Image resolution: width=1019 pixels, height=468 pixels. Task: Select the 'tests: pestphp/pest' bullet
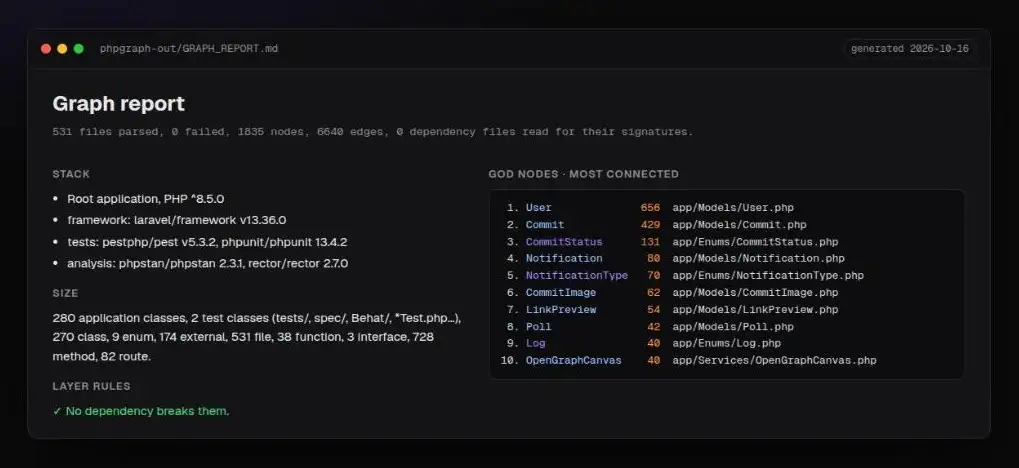click(207, 242)
